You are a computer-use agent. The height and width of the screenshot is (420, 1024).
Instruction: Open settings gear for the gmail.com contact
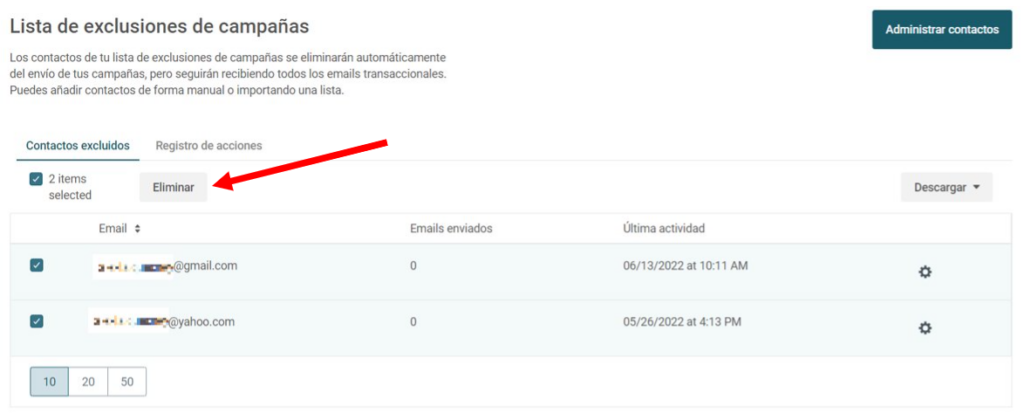click(925, 272)
